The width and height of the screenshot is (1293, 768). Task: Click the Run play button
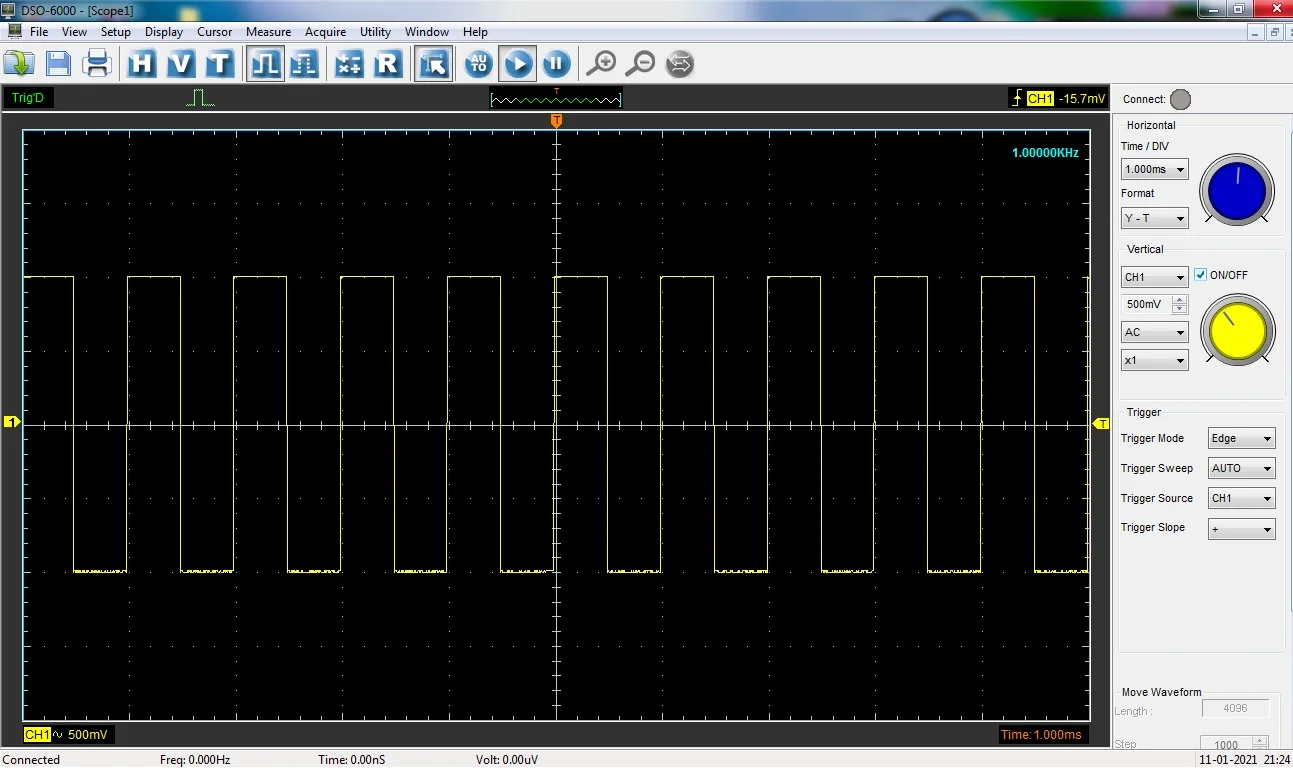click(518, 64)
